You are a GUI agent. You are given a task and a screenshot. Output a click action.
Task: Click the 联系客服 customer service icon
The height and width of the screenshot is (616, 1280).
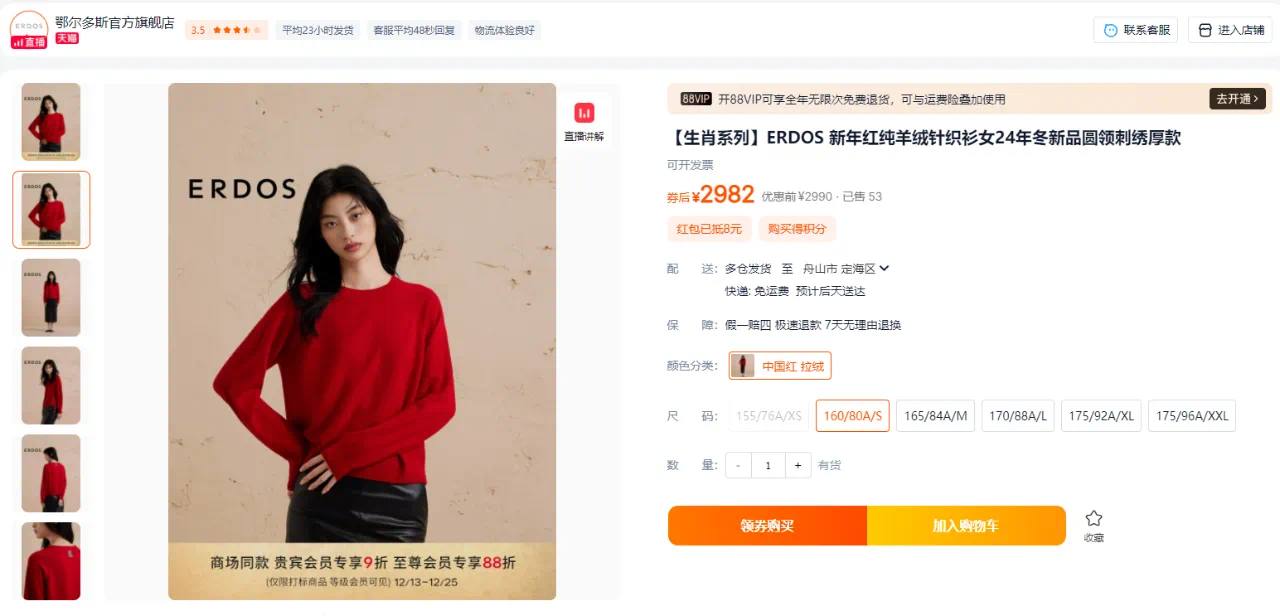(1110, 30)
